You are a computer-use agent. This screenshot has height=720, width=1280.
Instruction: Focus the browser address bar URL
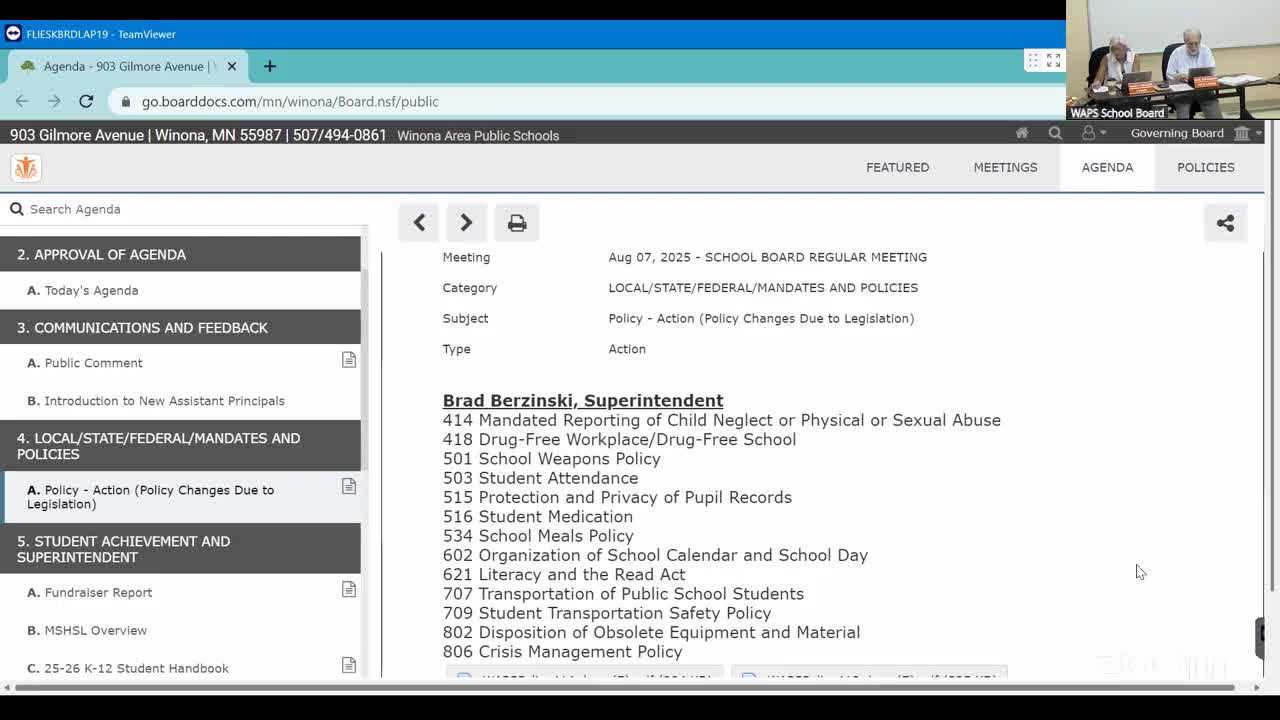[290, 101]
